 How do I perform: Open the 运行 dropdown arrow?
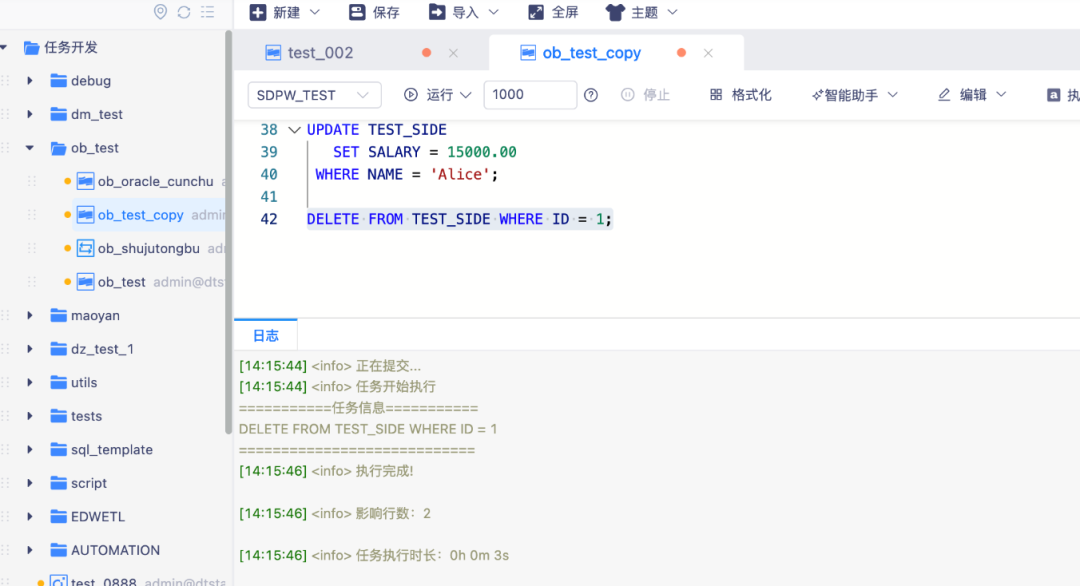pyautogui.click(x=466, y=95)
